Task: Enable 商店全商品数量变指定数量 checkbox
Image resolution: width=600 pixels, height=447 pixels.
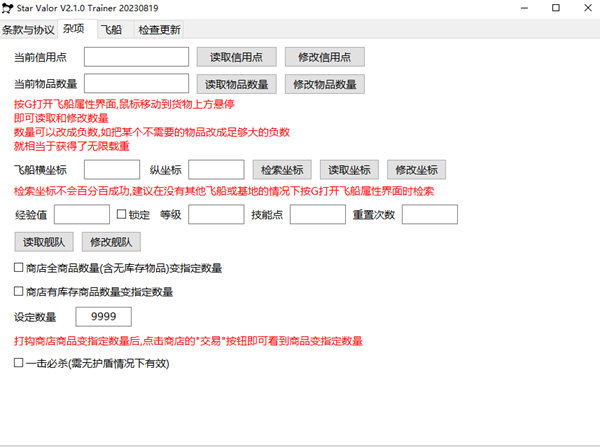Action: tap(19, 268)
